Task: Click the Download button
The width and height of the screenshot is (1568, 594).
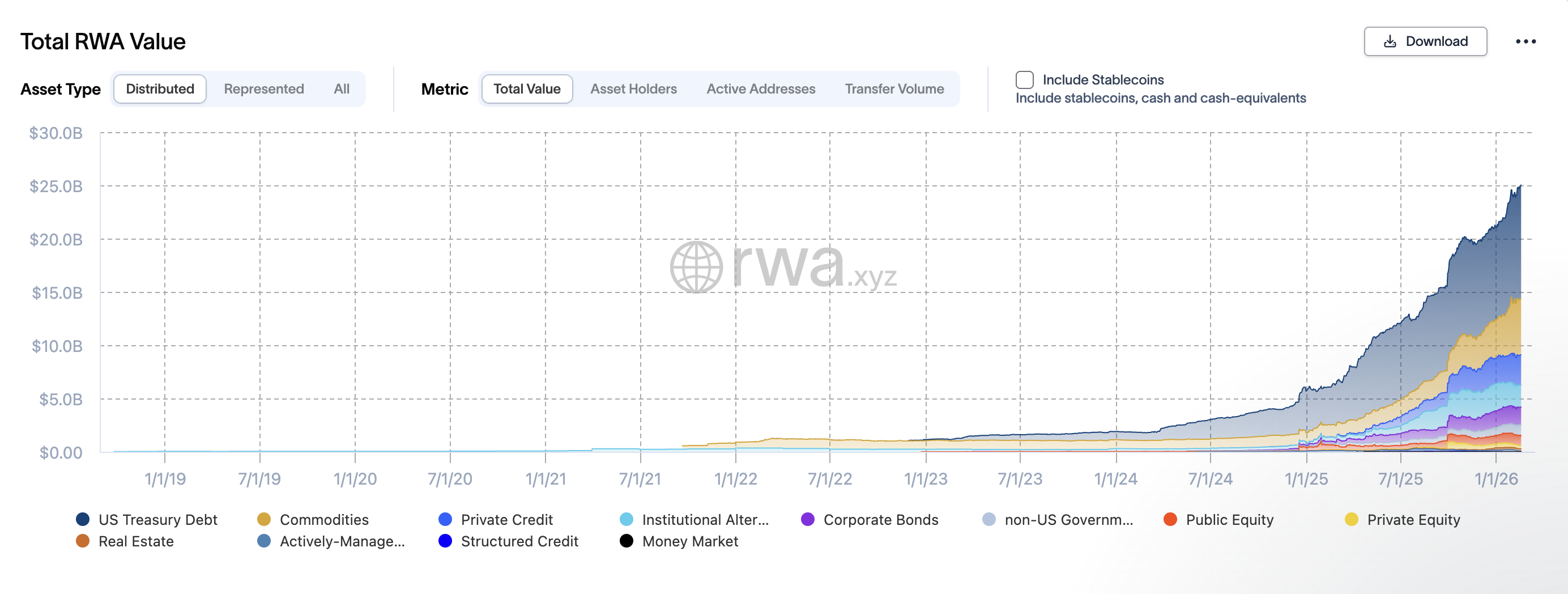Action: pyautogui.click(x=1425, y=41)
